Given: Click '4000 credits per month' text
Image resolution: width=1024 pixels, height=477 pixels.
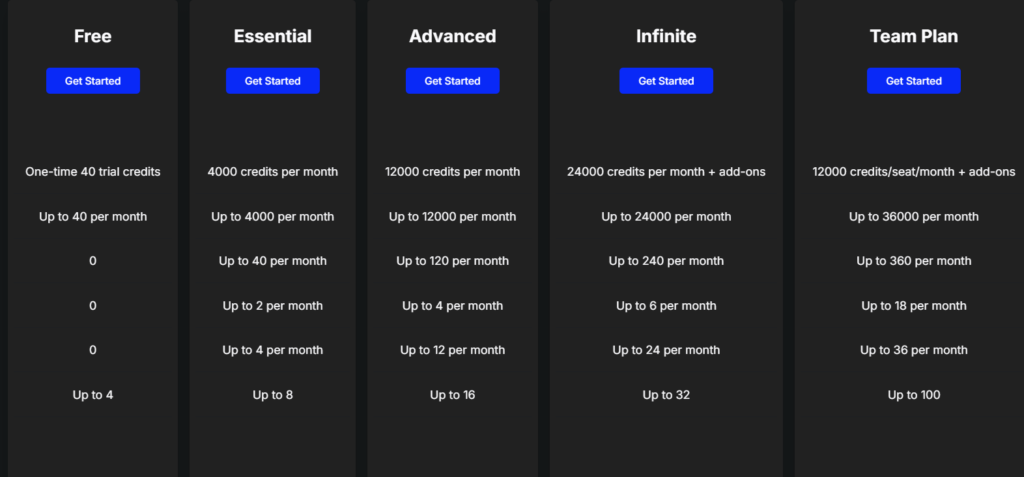Looking at the screenshot, I should (273, 172).
